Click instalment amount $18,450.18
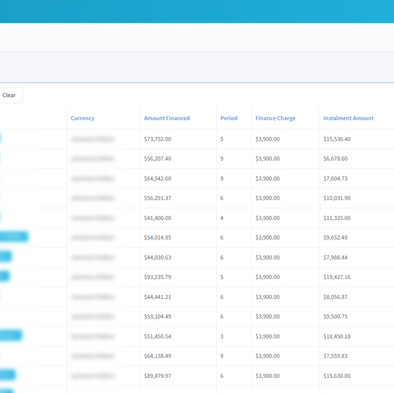 coord(337,336)
